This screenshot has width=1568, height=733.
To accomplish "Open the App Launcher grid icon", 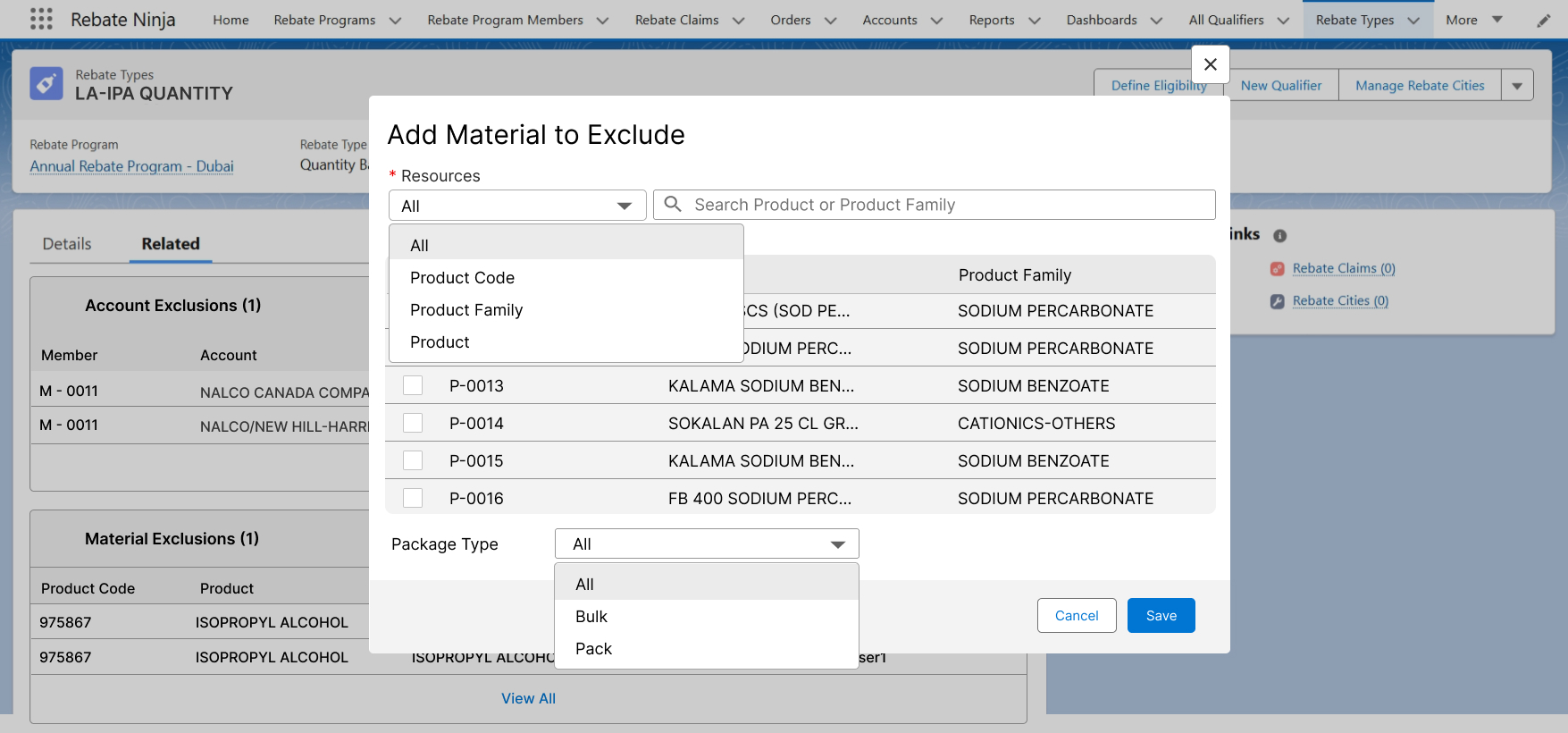I will 41,20.
